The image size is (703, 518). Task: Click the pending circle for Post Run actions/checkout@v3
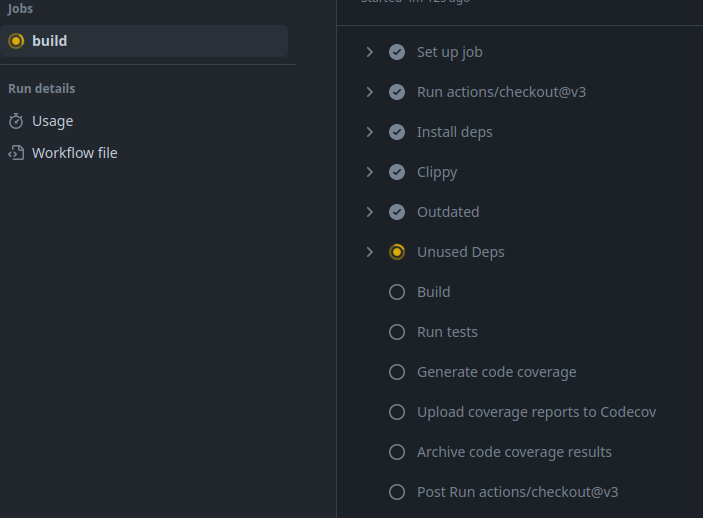coord(397,492)
